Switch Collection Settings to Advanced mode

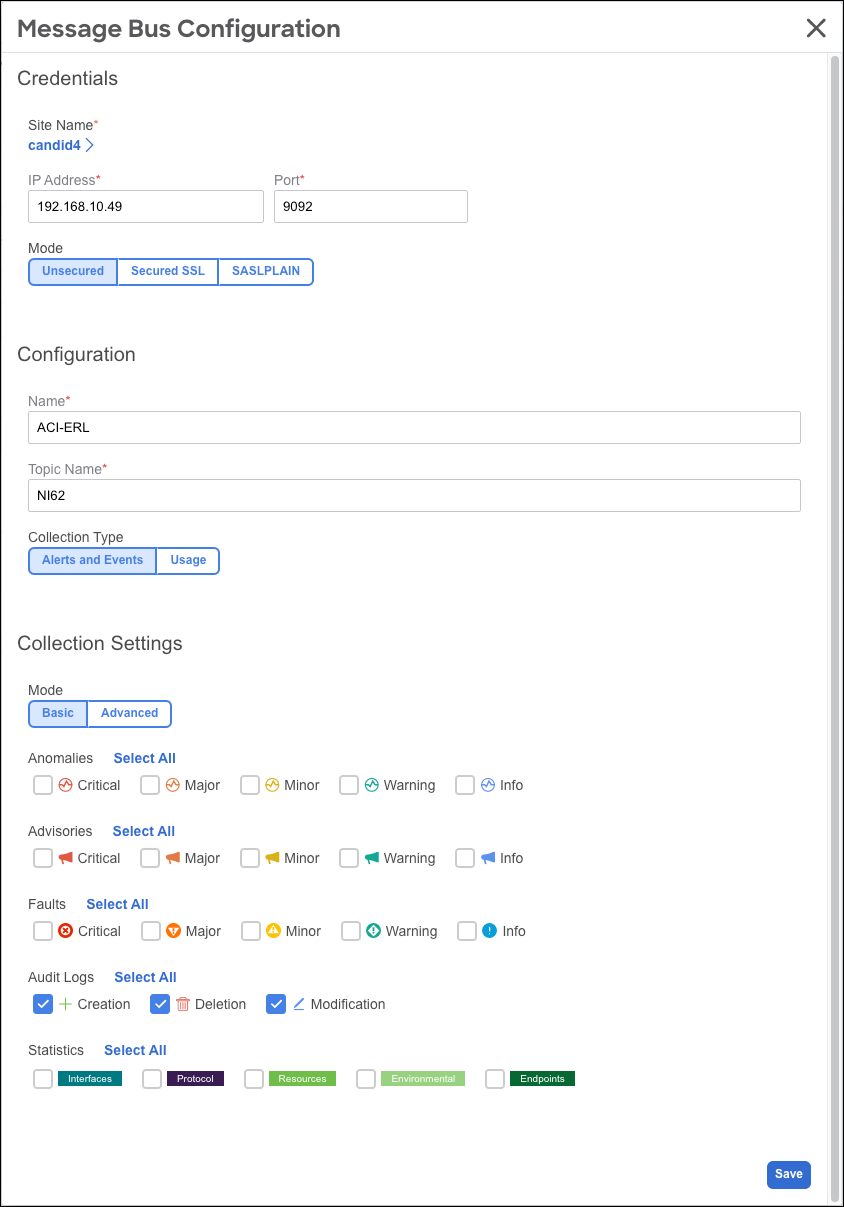pos(129,713)
